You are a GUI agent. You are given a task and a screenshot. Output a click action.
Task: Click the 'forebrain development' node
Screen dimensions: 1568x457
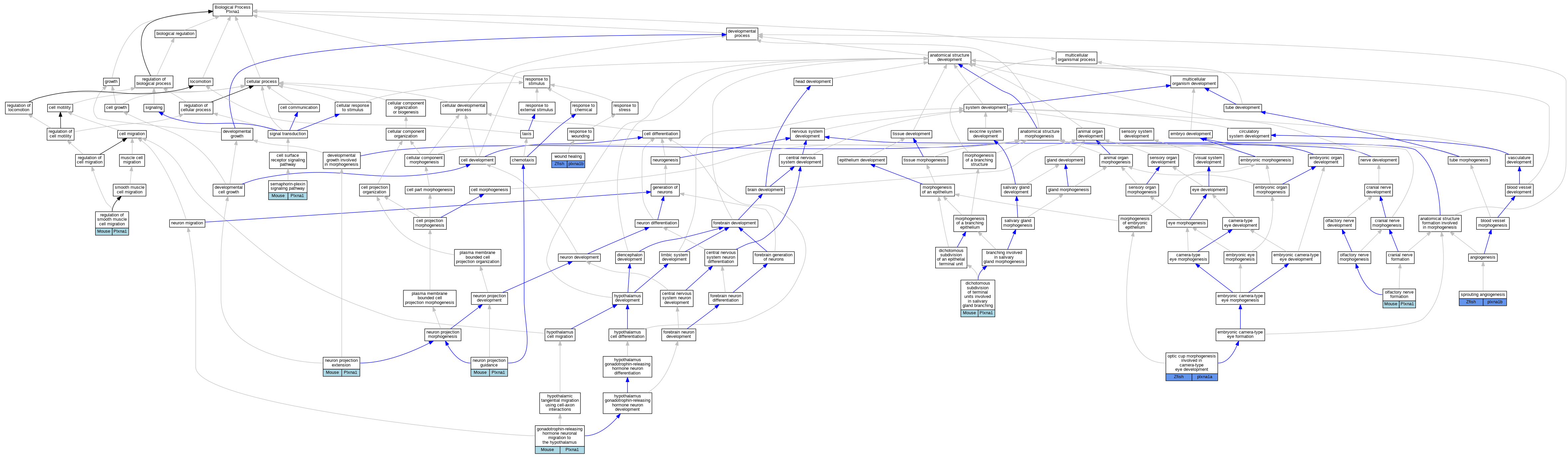click(x=735, y=223)
